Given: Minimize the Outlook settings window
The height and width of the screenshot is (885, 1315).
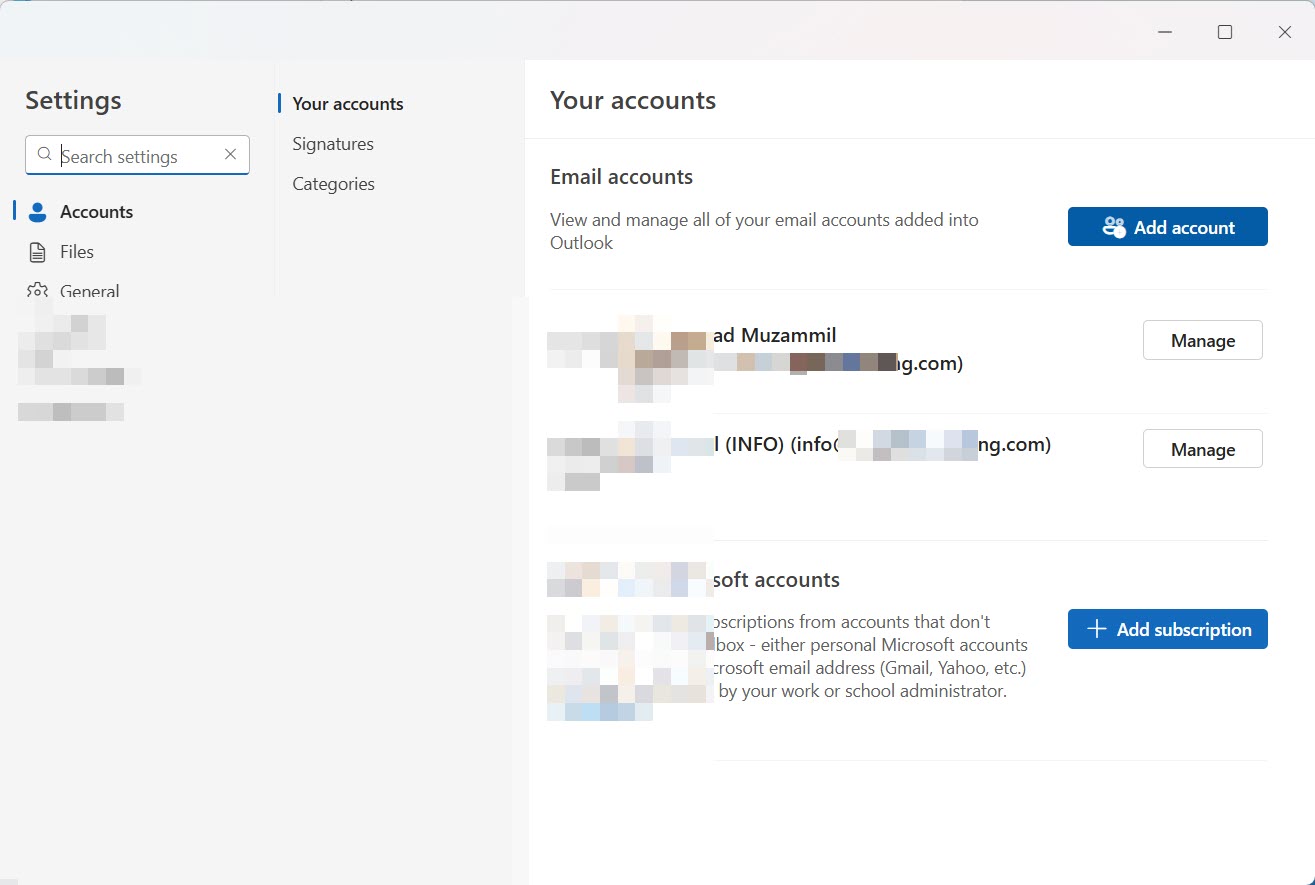Looking at the screenshot, I should pos(1164,31).
